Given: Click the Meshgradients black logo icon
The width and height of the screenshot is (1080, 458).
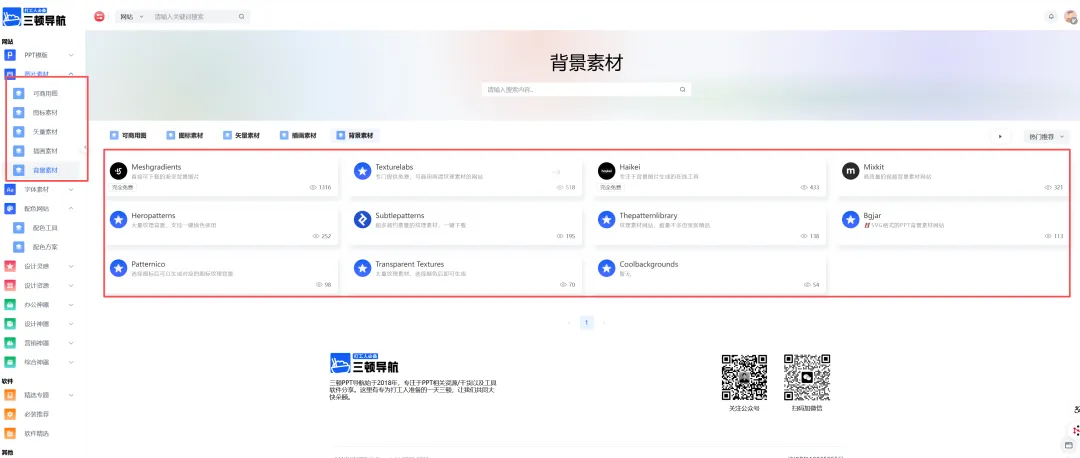Looking at the screenshot, I should 118,171.
